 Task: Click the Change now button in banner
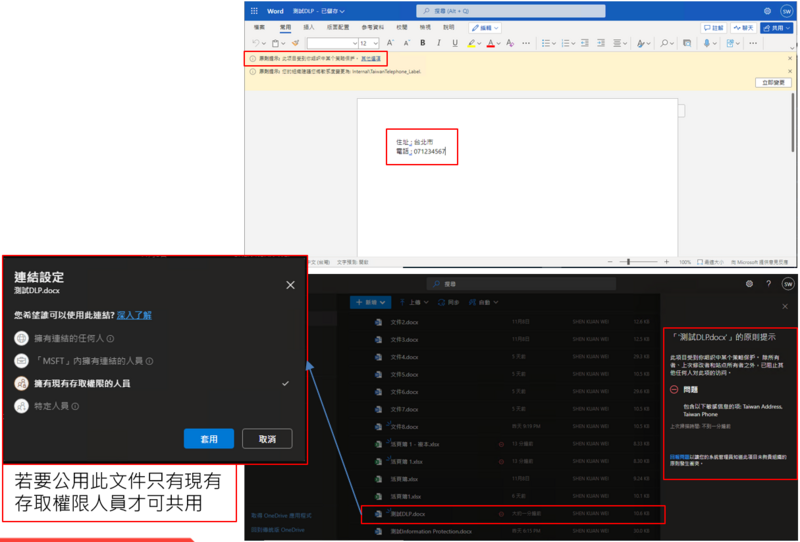click(x=773, y=82)
